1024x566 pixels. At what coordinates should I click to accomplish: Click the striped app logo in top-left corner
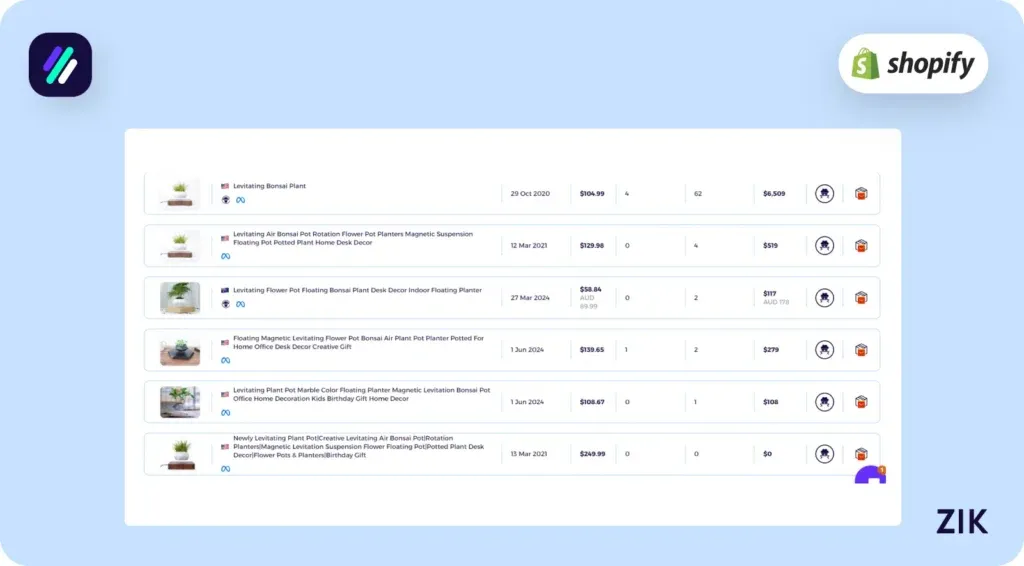pos(60,65)
